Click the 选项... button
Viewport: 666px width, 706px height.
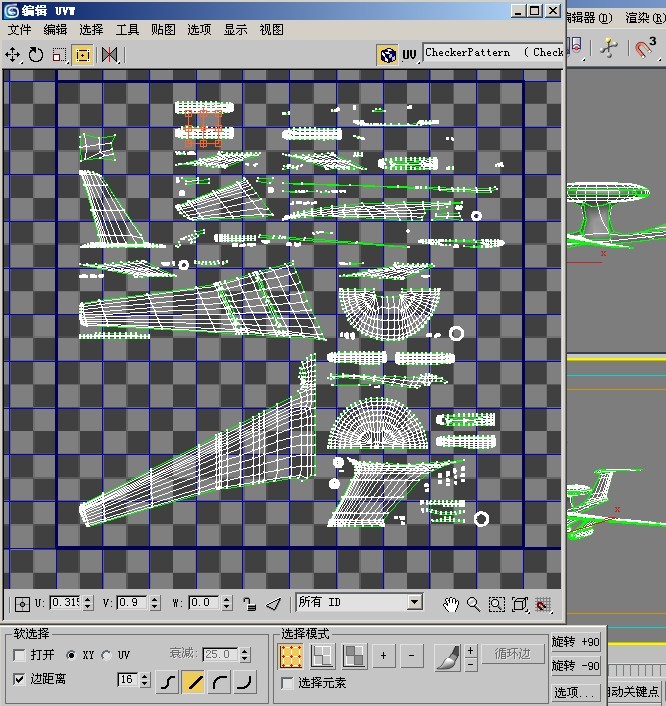pos(575,691)
